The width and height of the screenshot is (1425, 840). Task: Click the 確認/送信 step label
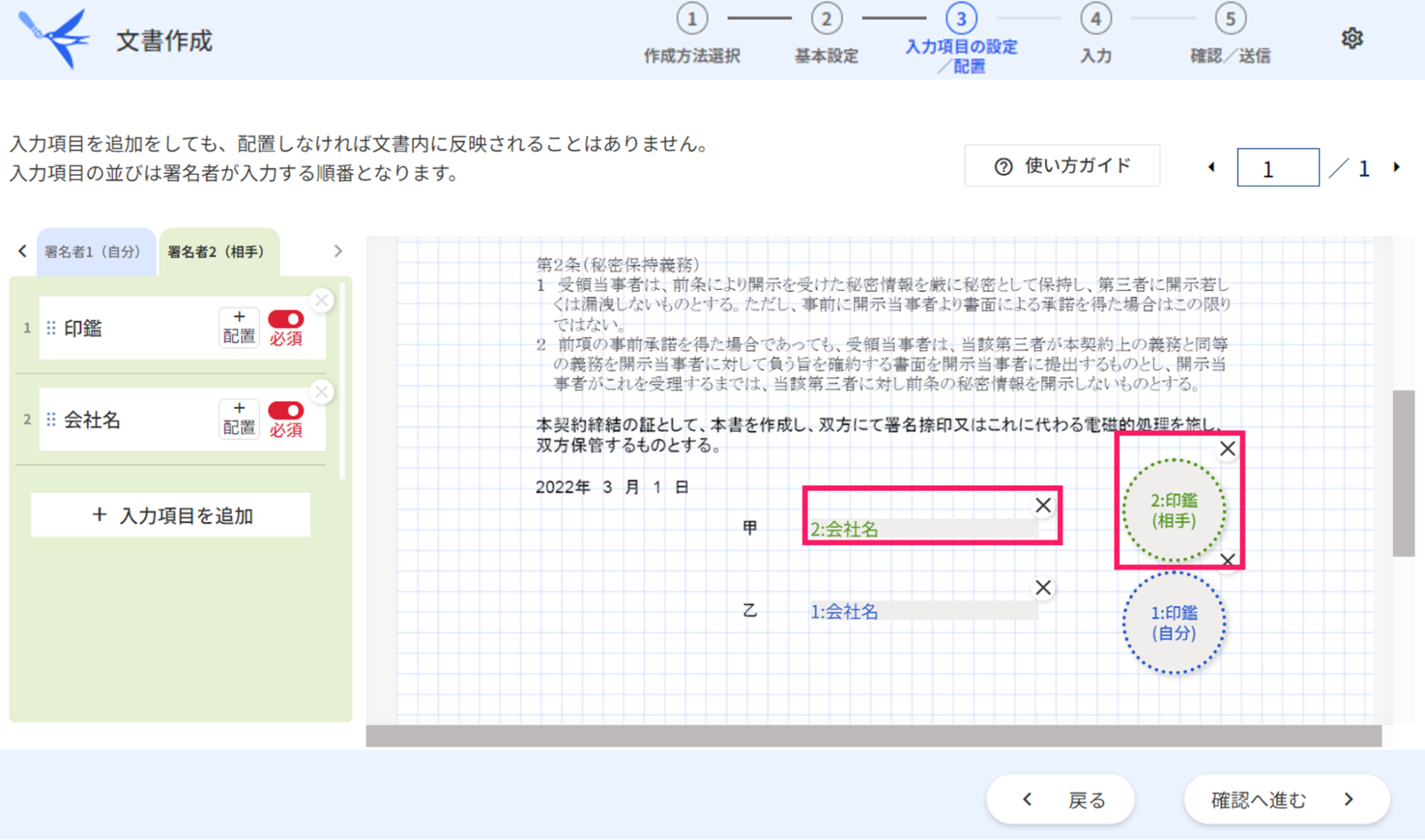click(x=1230, y=56)
